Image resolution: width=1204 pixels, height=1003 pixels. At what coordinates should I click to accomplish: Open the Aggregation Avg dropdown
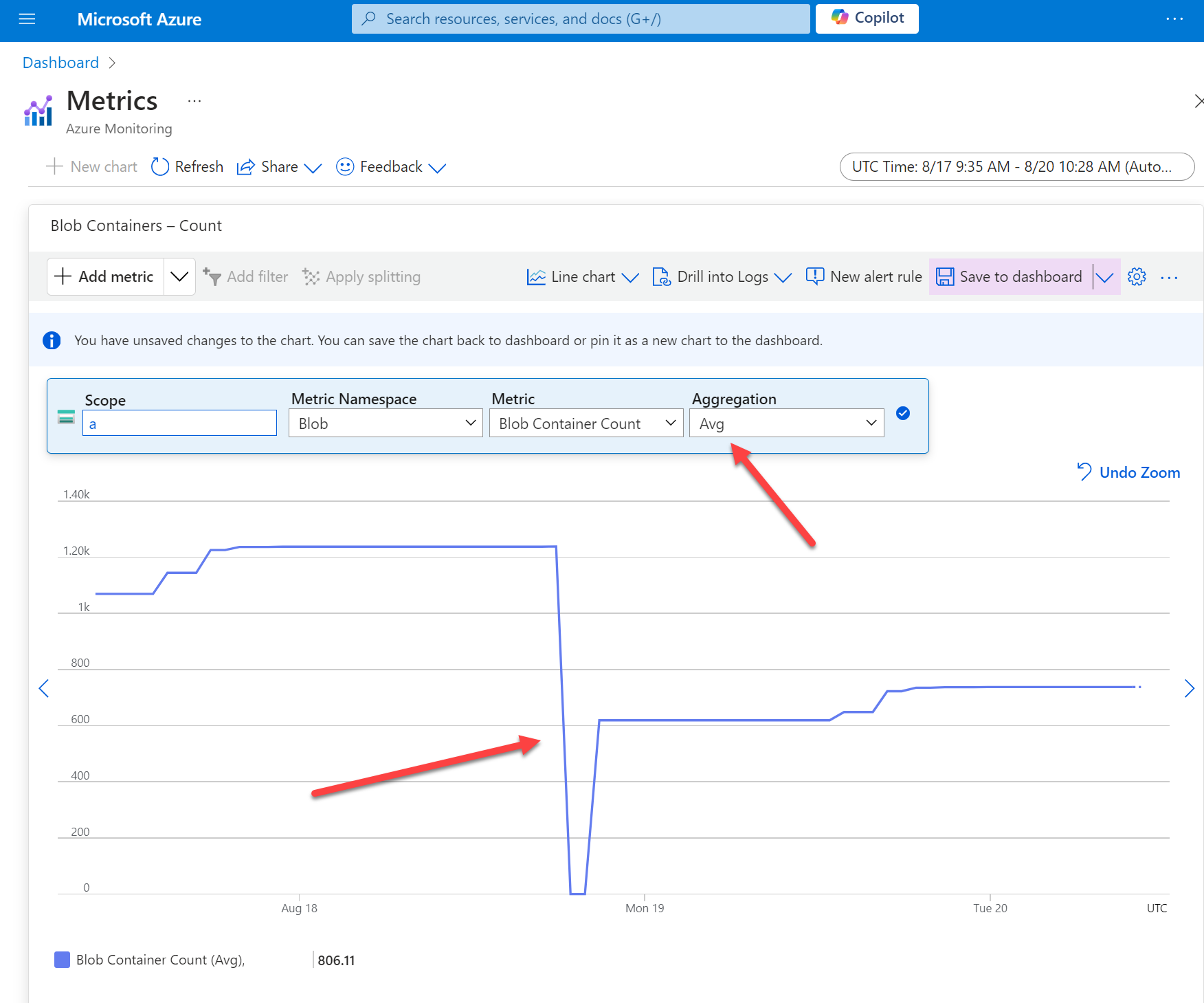[x=786, y=423]
